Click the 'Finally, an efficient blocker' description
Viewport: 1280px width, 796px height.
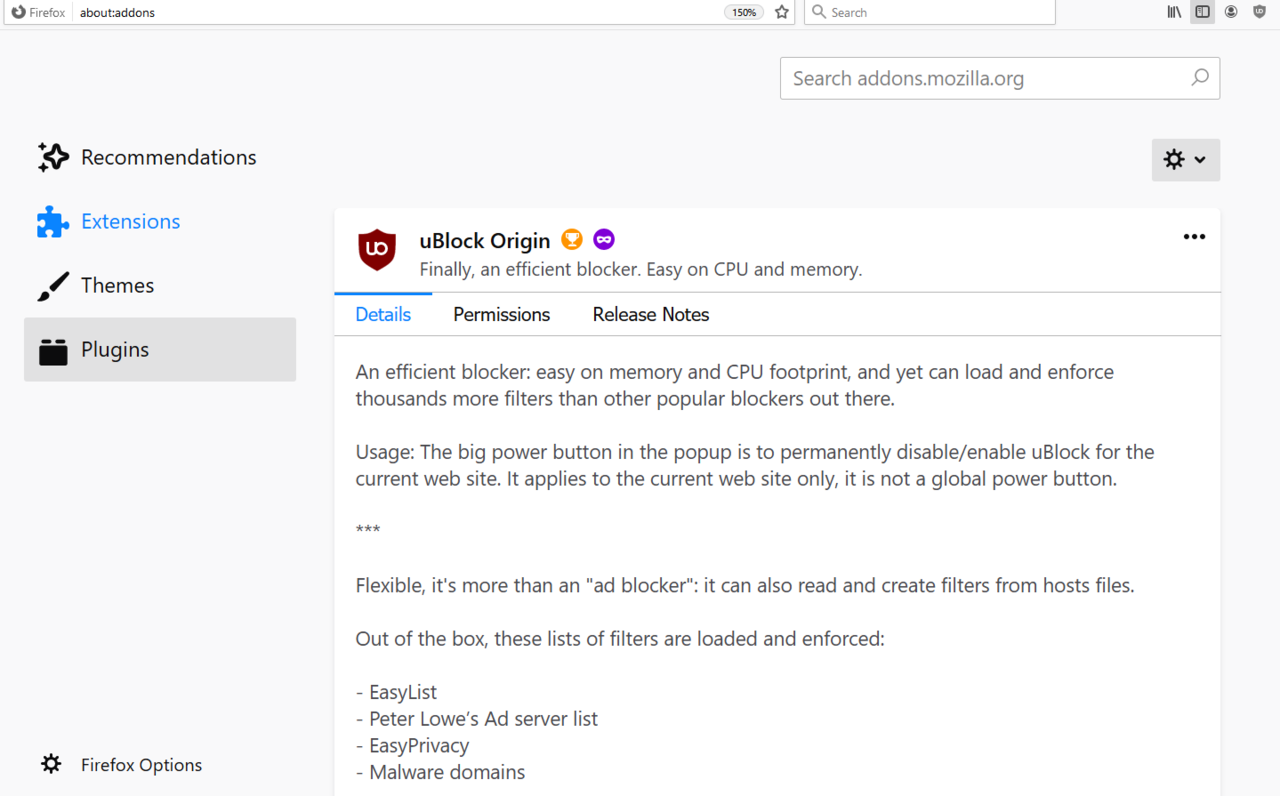pyautogui.click(x=640, y=269)
